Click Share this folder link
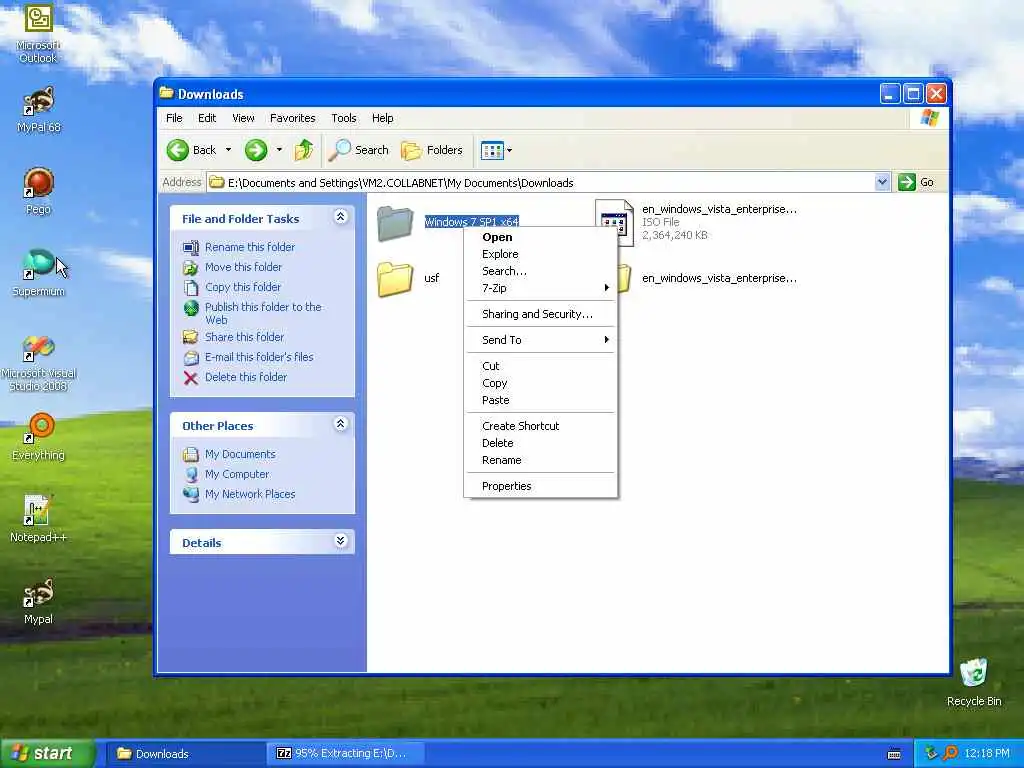Screen dimensions: 1024x768 (244, 338)
